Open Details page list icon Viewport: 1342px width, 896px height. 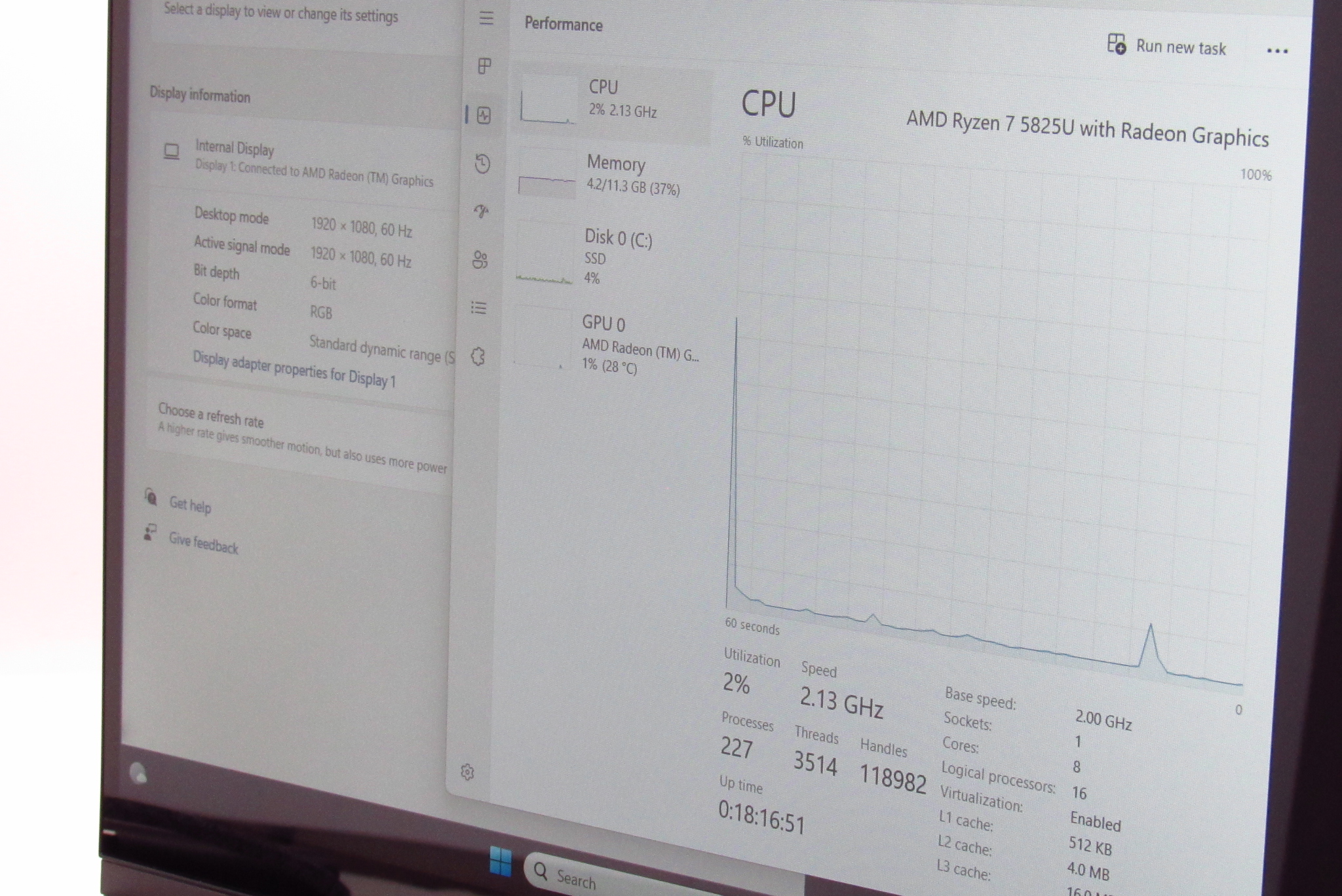click(479, 308)
